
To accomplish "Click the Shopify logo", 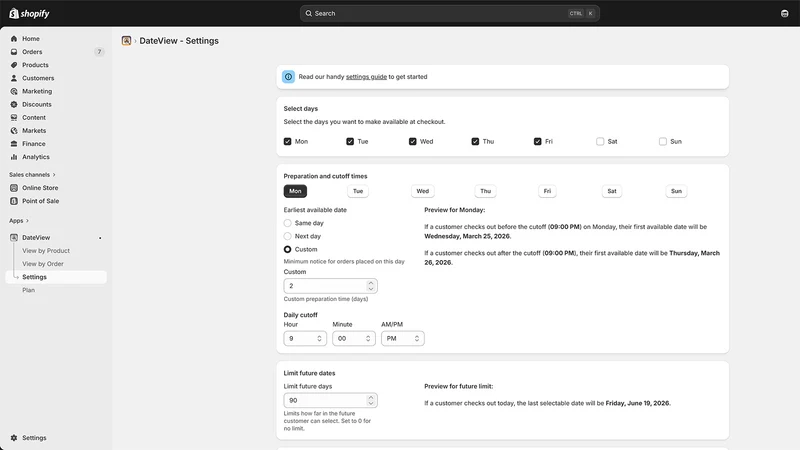I will point(29,13).
